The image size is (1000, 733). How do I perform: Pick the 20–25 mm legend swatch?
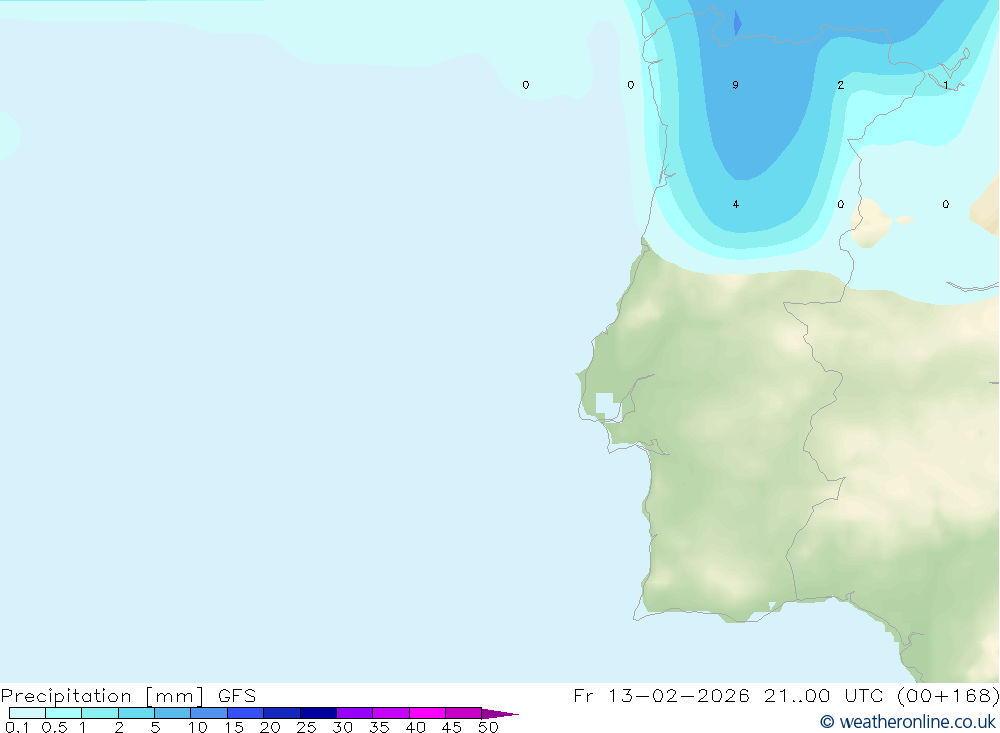coord(282,713)
